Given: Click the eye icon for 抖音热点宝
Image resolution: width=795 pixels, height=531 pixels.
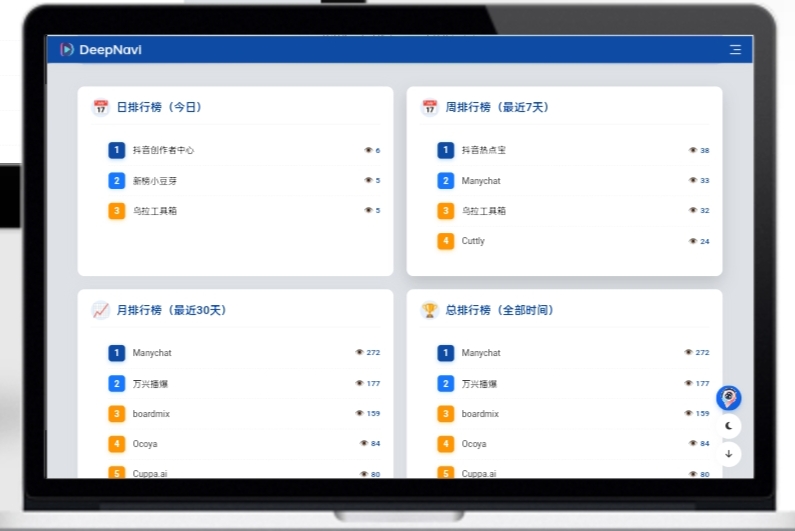Looking at the screenshot, I should pos(693,150).
